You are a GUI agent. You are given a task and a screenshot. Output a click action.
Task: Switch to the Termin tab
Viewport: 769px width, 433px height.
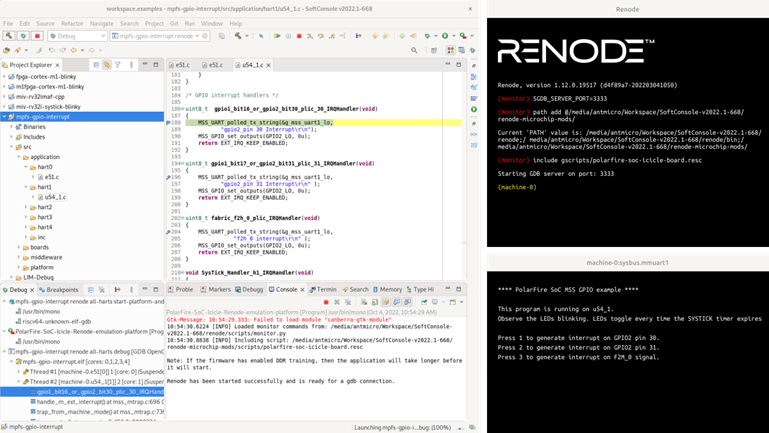point(323,290)
